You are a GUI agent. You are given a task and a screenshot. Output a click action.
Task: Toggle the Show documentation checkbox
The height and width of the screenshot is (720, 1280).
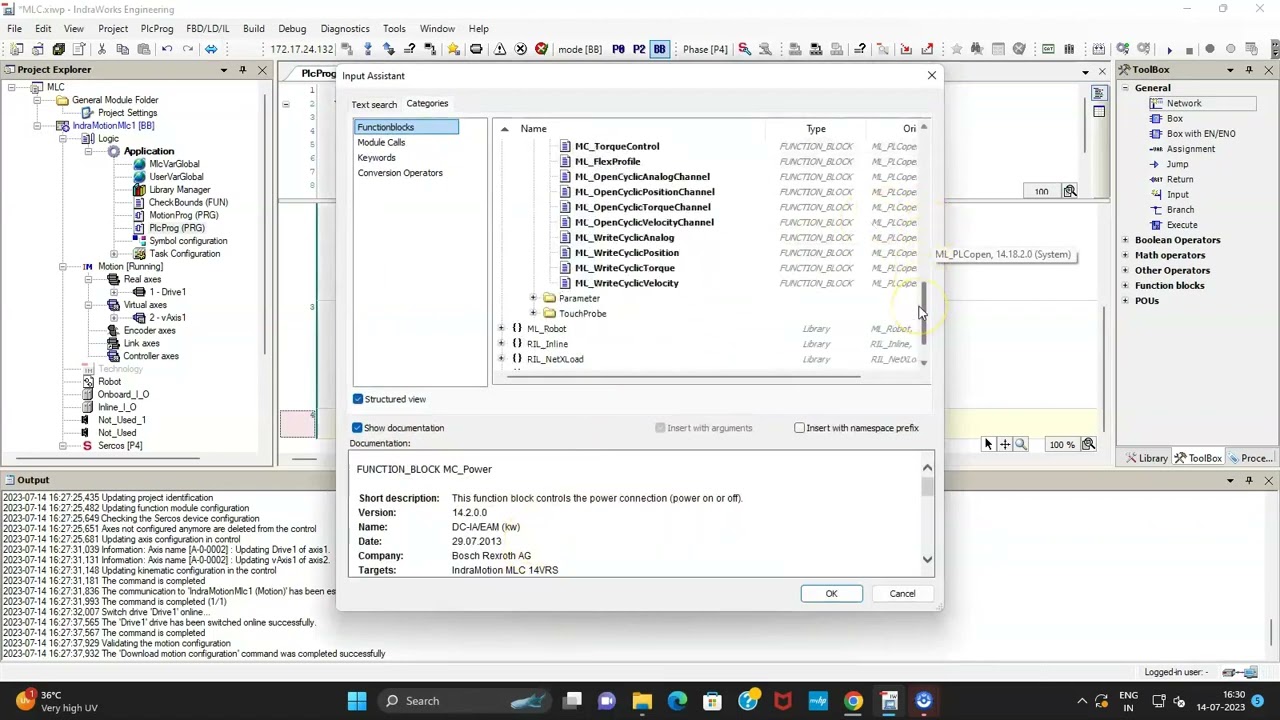(x=357, y=428)
